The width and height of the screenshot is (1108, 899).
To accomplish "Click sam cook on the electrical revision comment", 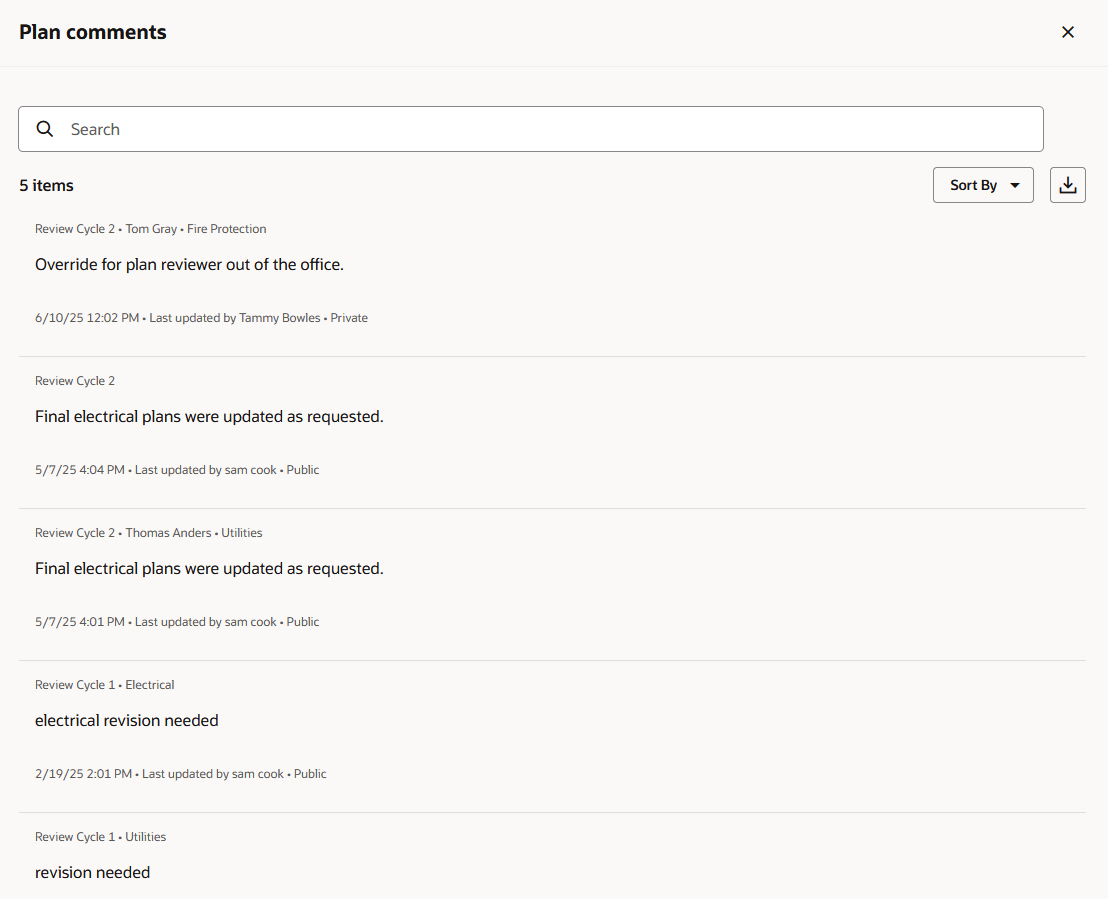I will click(257, 774).
